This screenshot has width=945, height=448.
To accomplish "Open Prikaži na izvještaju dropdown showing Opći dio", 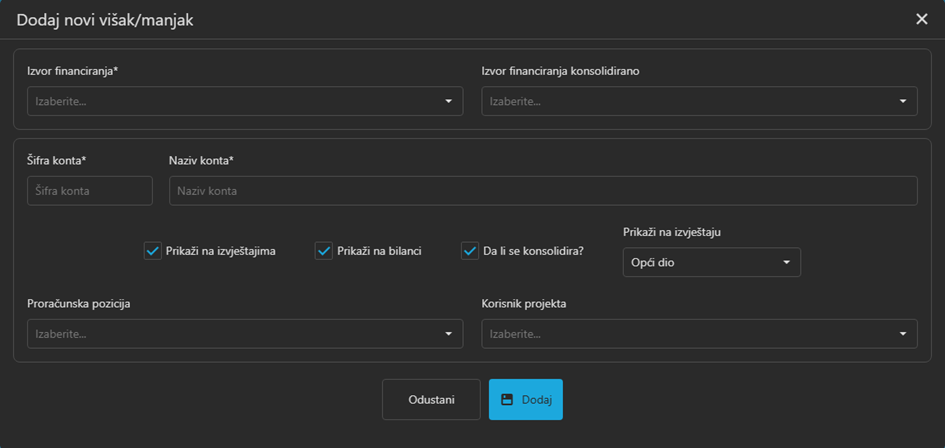I will (700, 262).
